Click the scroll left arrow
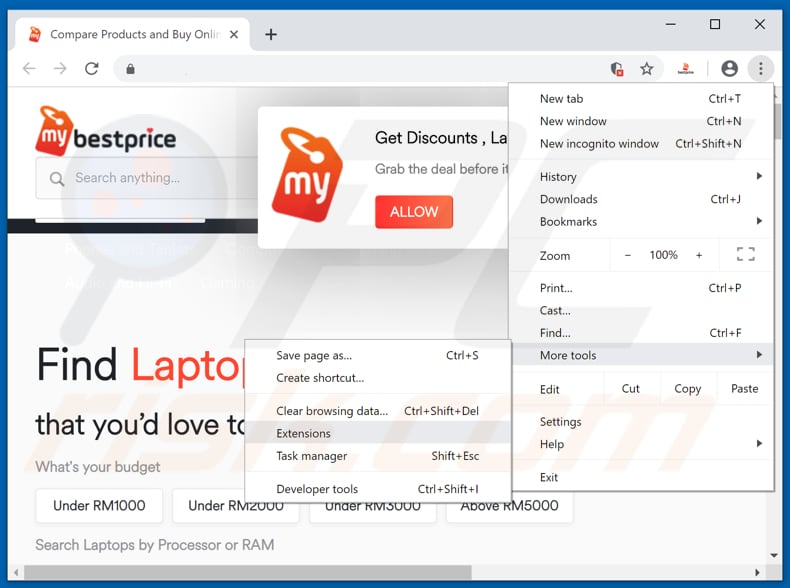The height and width of the screenshot is (588, 790). 16,572
